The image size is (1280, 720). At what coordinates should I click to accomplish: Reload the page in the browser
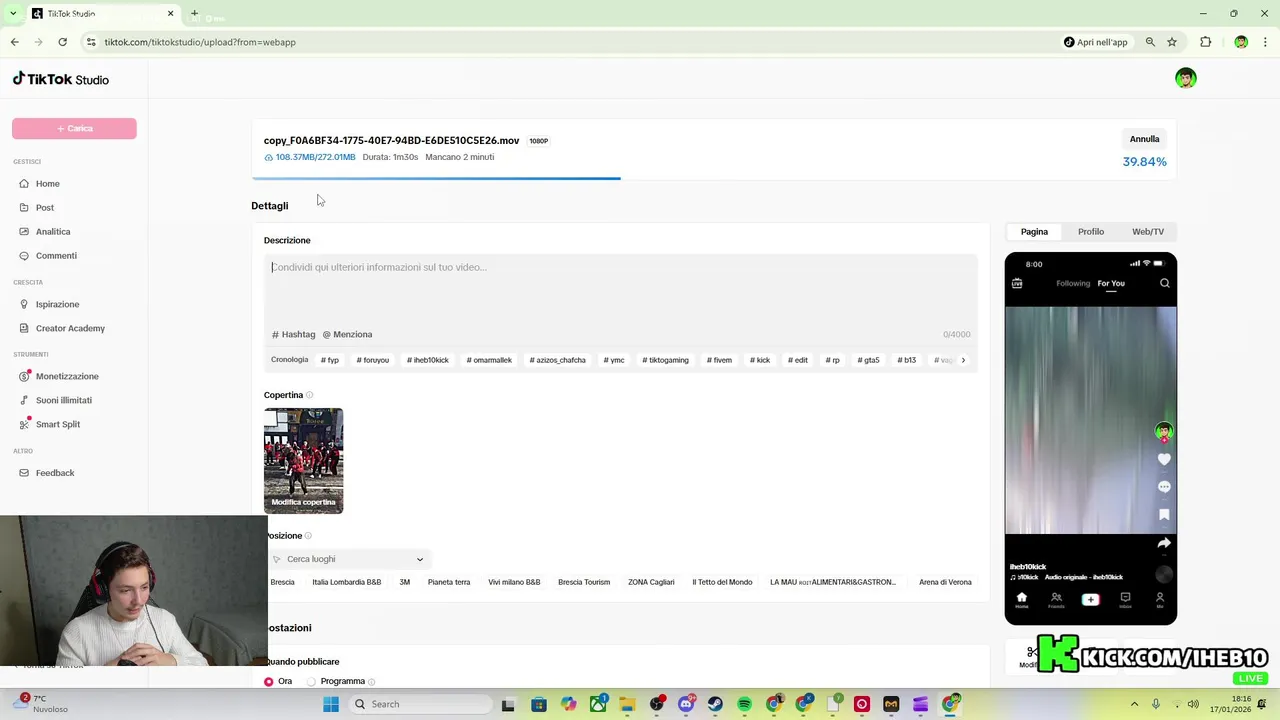point(62,42)
